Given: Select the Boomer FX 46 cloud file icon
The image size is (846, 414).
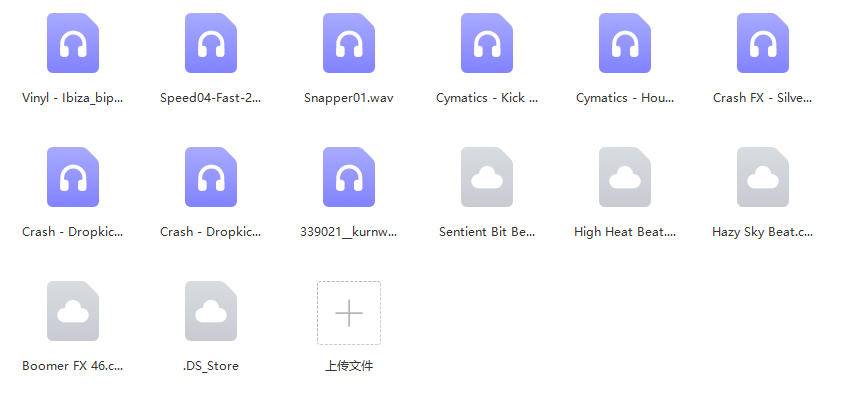Looking at the screenshot, I should (x=73, y=311).
